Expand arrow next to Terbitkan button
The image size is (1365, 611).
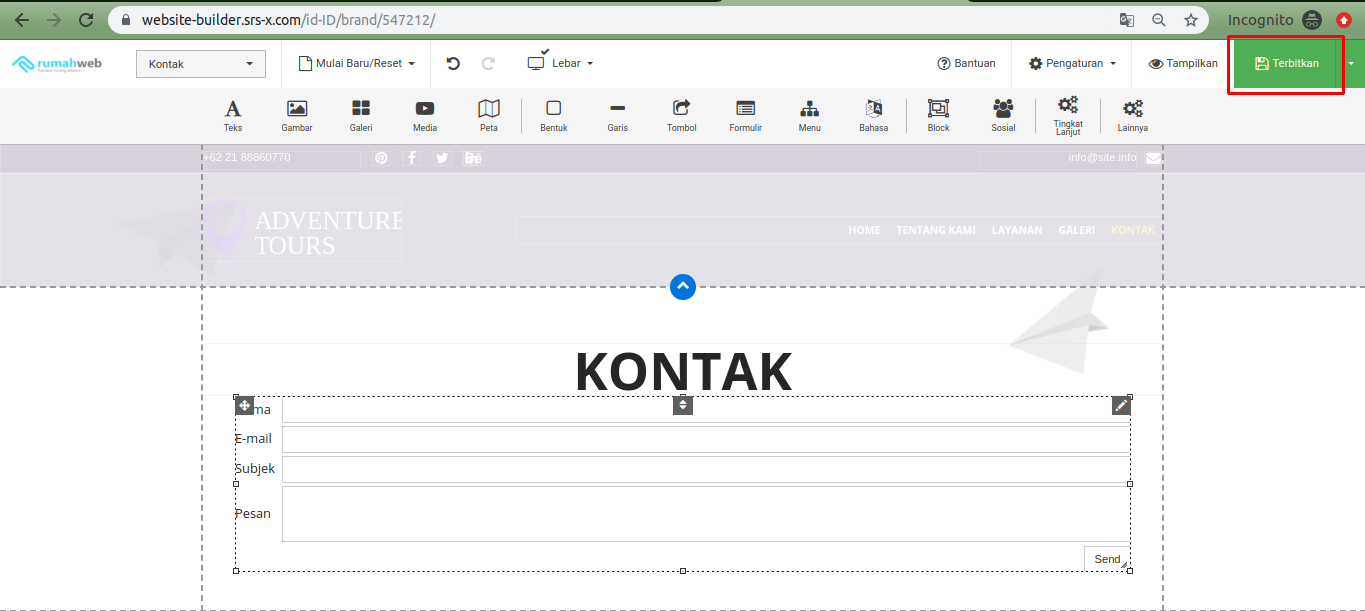pyautogui.click(x=1352, y=63)
